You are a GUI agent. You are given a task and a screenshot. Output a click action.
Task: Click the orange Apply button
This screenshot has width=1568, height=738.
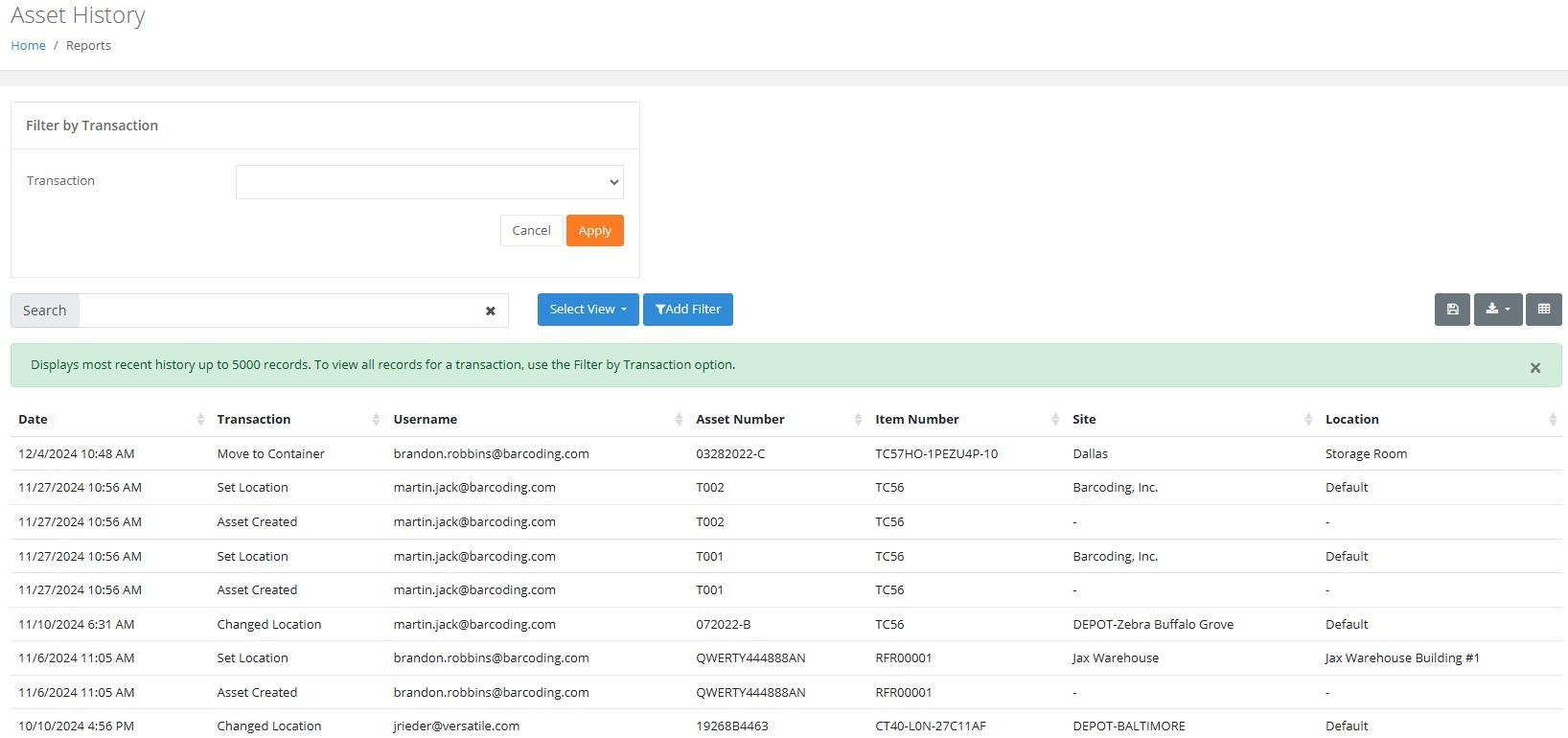[x=595, y=231]
